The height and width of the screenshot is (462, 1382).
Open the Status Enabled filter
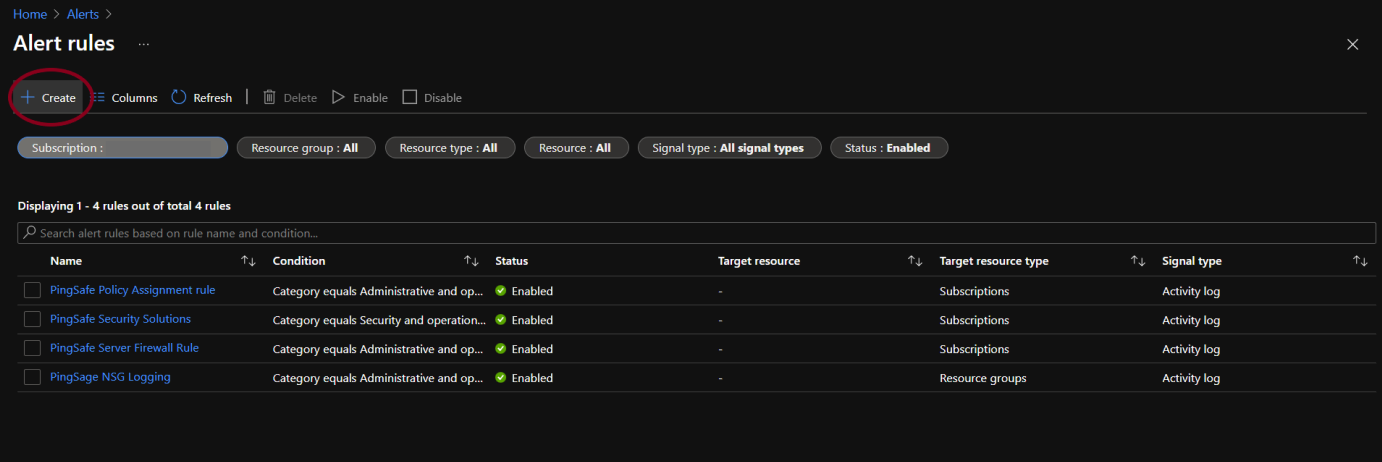[x=888, y=148]
